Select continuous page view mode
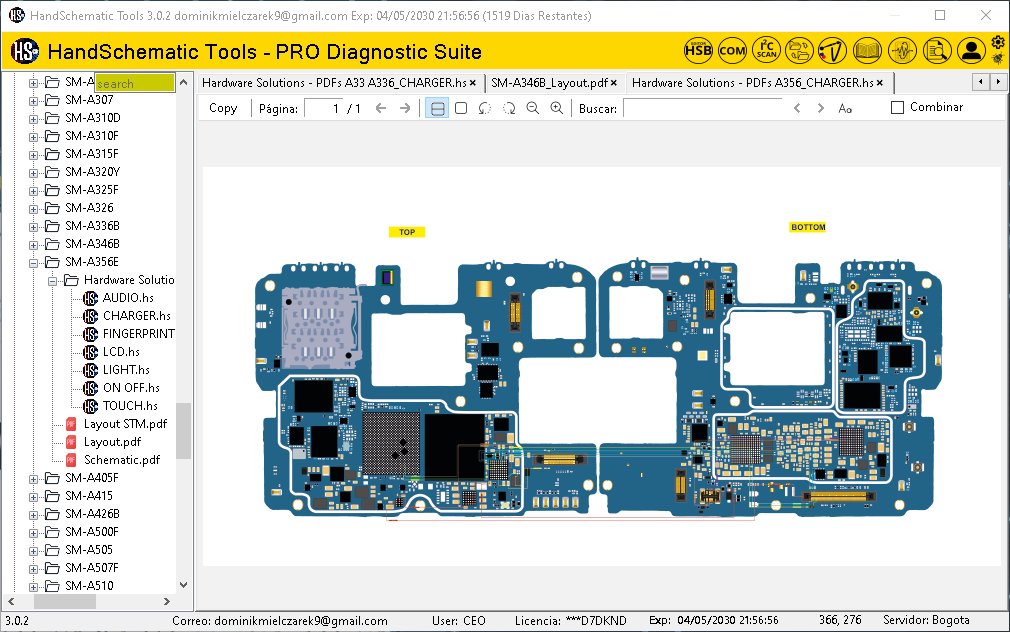 click(437, 108)
